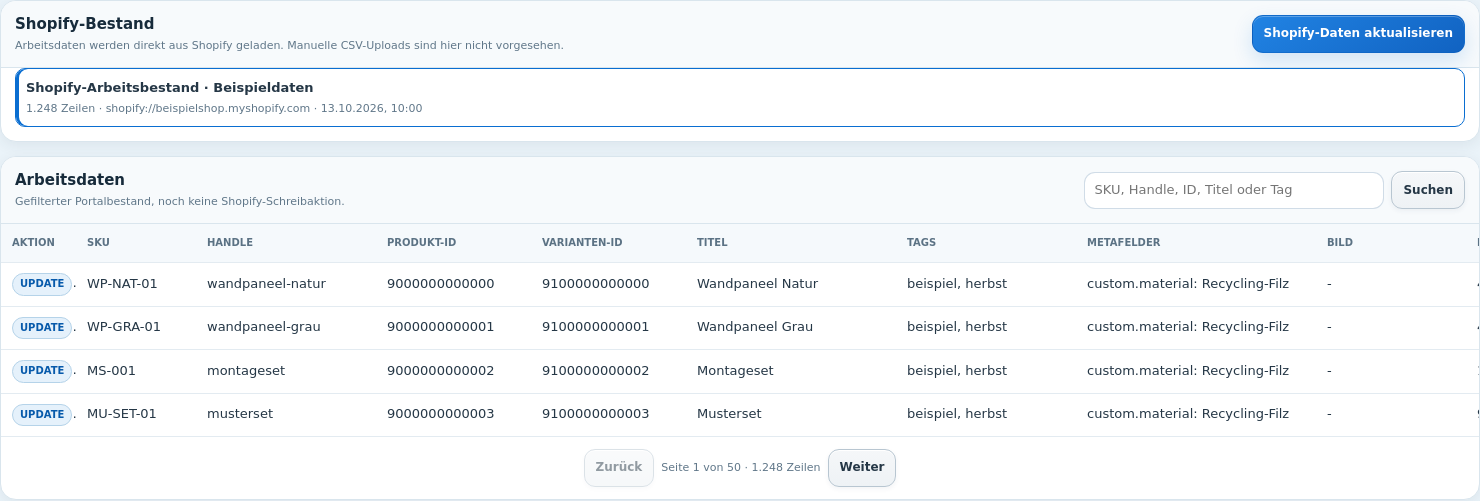Select SKU cell MU-SET-01
Viewport: 1480px width, 501px height.
[122, 414]
